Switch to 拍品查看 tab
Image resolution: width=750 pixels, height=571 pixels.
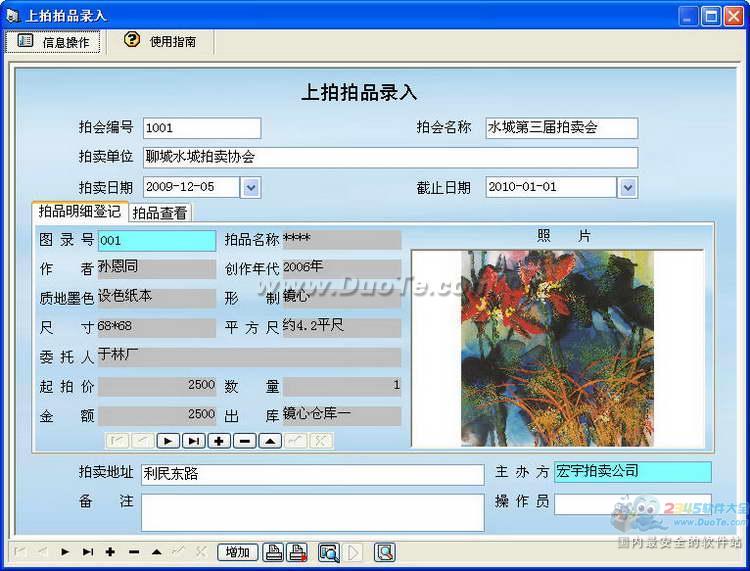[160, 213]
